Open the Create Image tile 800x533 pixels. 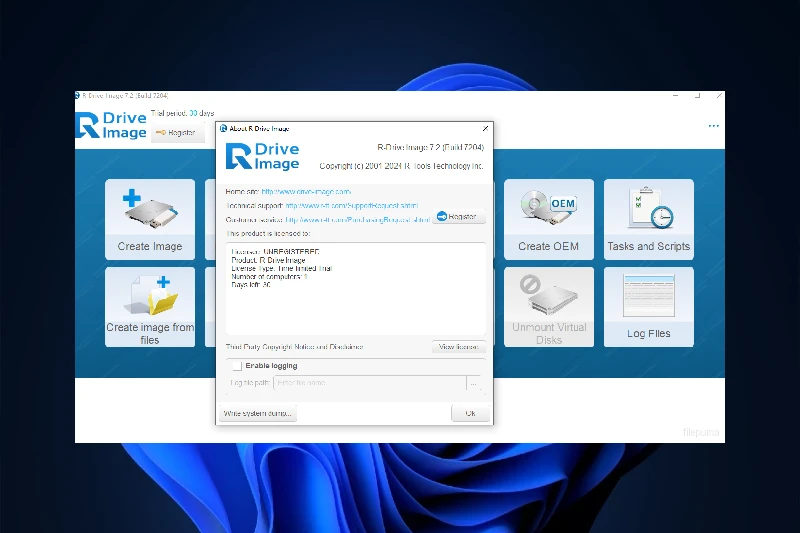pyautogui.click(x=150, y=219)
